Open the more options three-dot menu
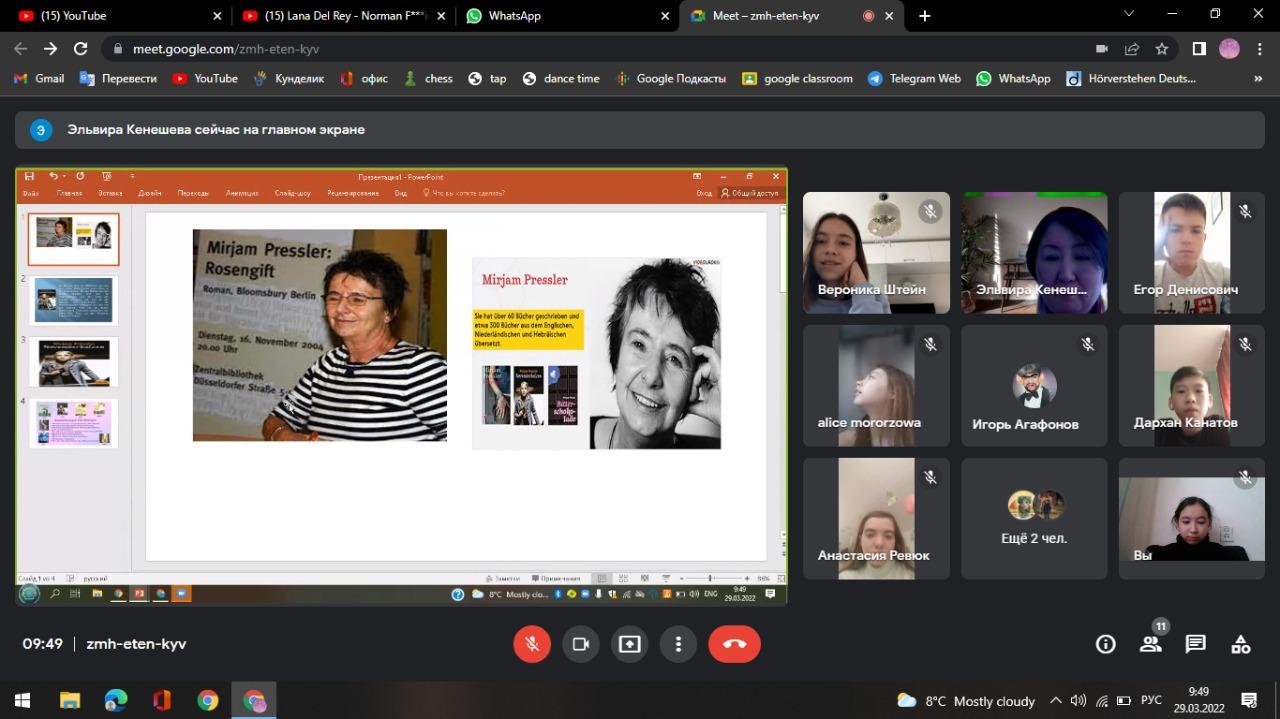1280x719 pixels. tap(678, 644)
